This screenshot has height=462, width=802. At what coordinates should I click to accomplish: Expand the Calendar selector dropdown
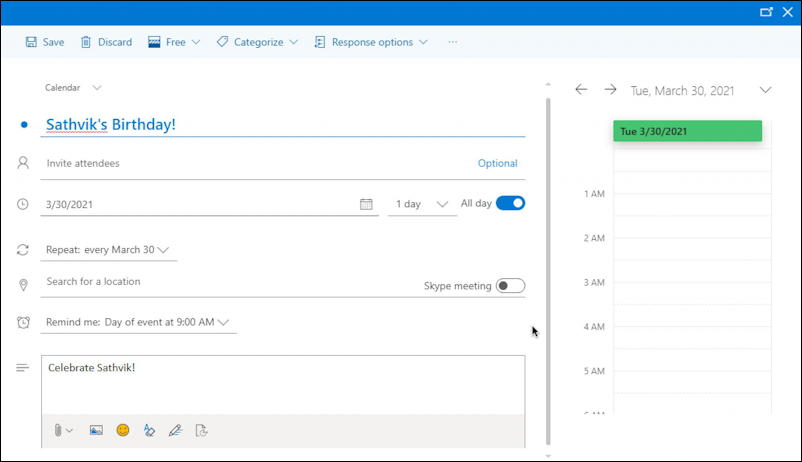click(x=97, y=87)
